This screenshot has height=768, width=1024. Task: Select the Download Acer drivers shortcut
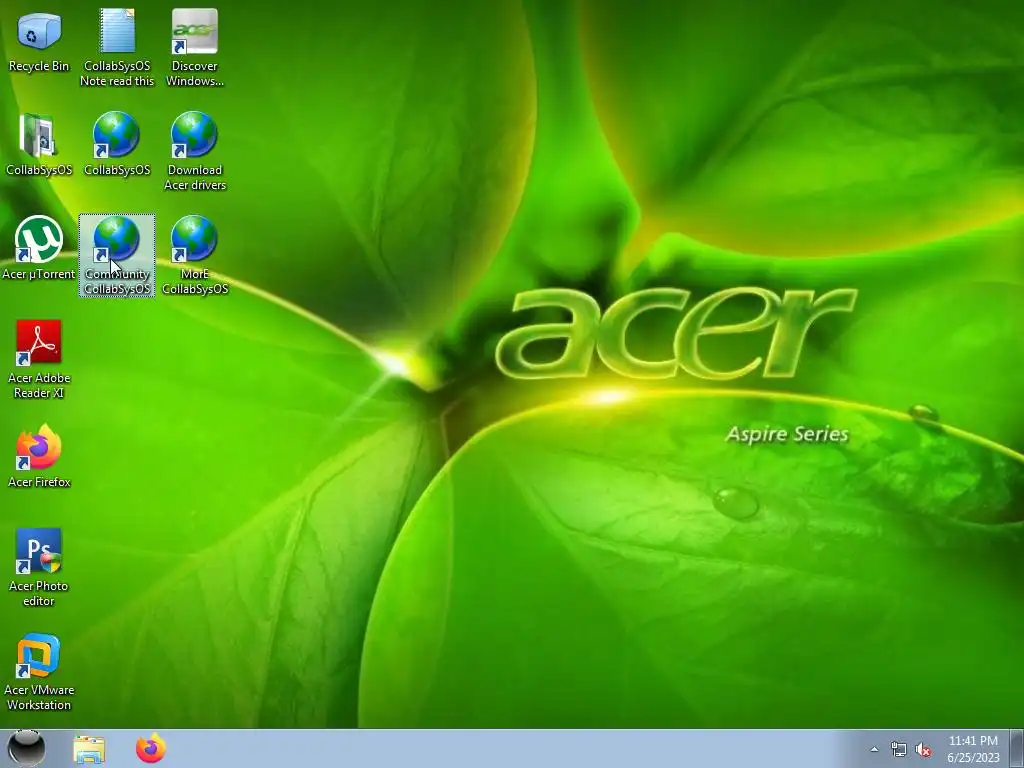[x=195, y=152]
